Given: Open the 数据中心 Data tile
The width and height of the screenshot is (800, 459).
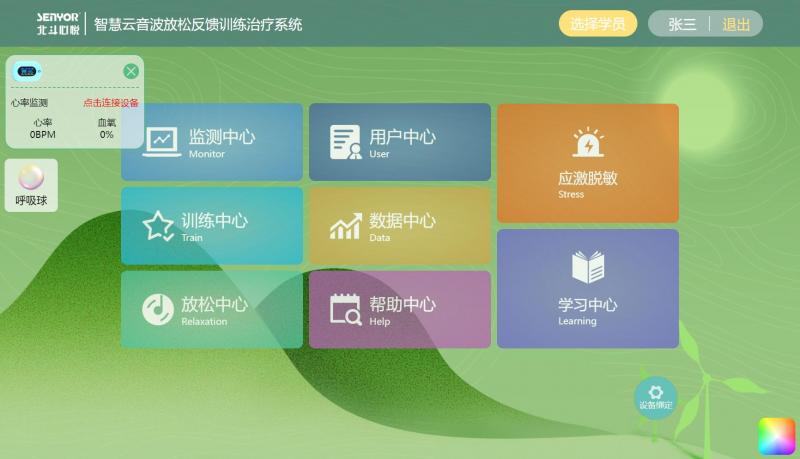Looking at the screenshot, I should (x=399, y=226).
